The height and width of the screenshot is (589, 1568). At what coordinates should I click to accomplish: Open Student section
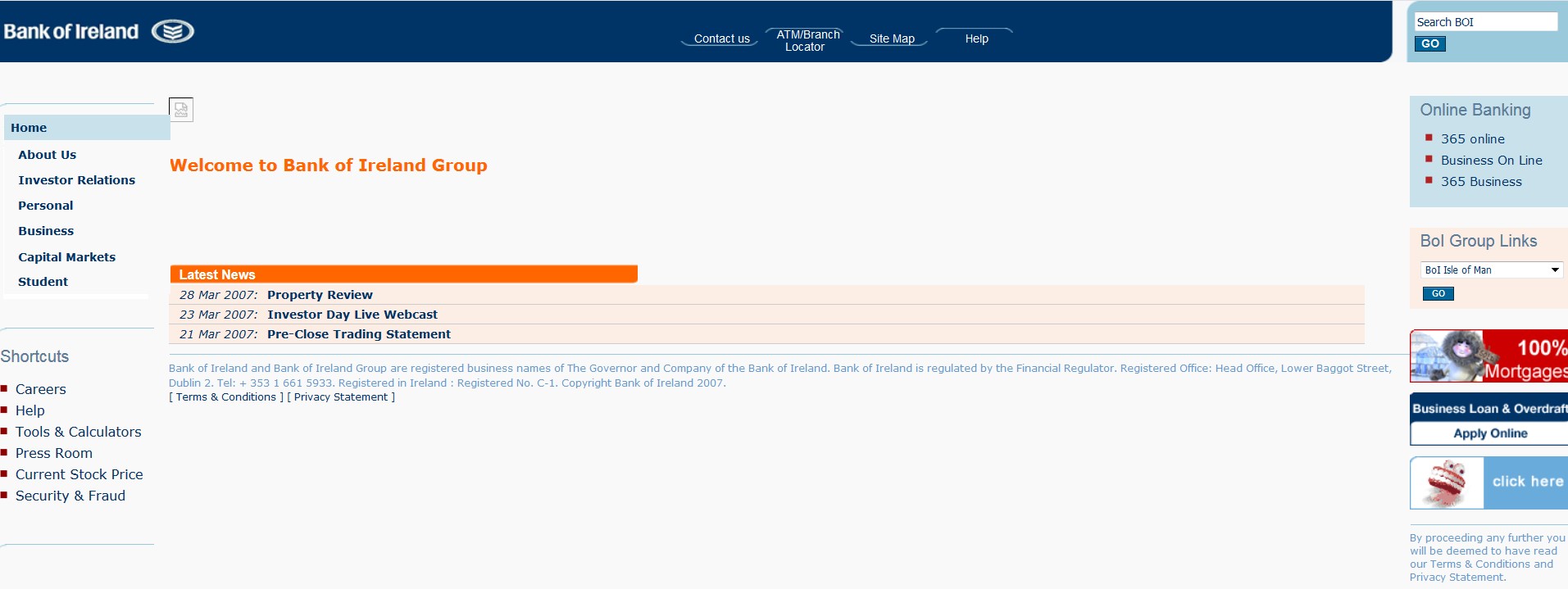43,282
